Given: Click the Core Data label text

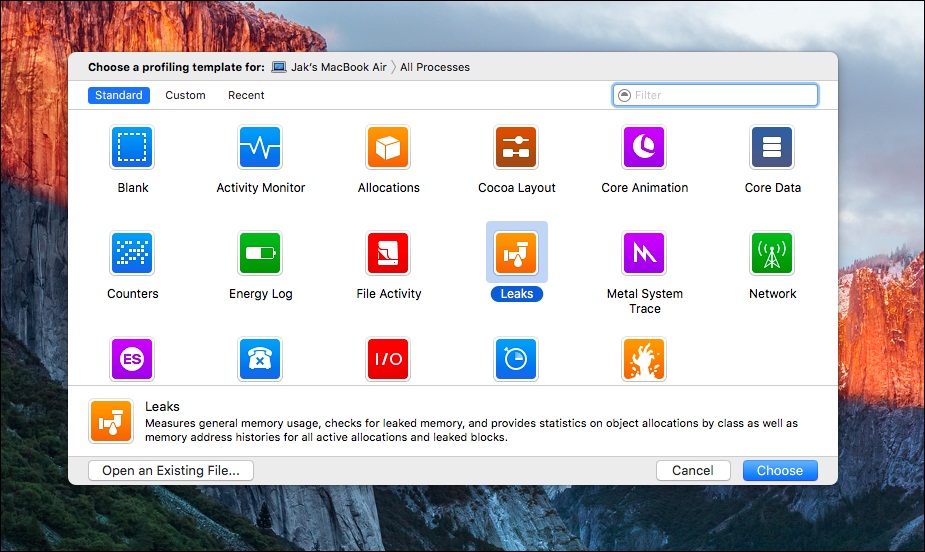Looking at the screenshot, I should click(x=773, y=188).
